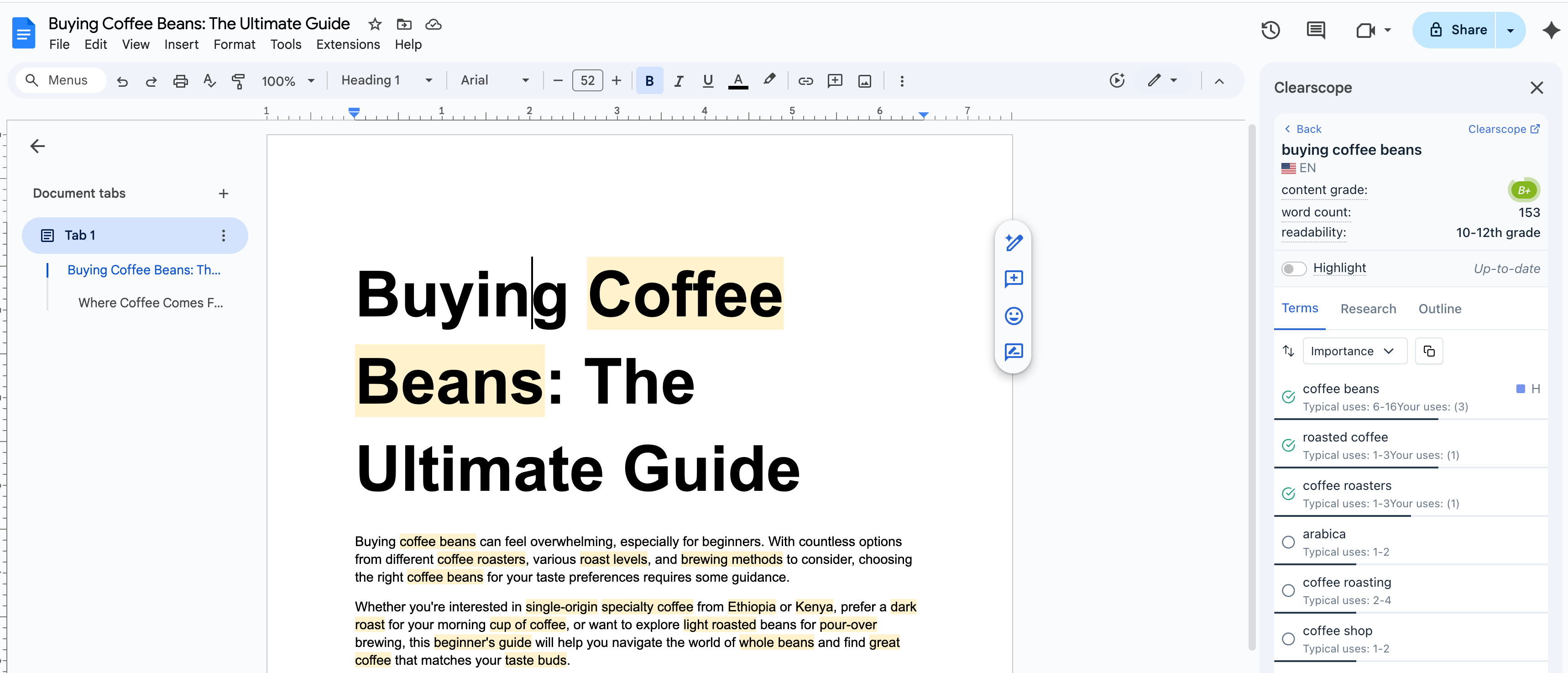Click the suggest edits icon beside page
Screen dimensions: 1568x673
coord(1014,352)
